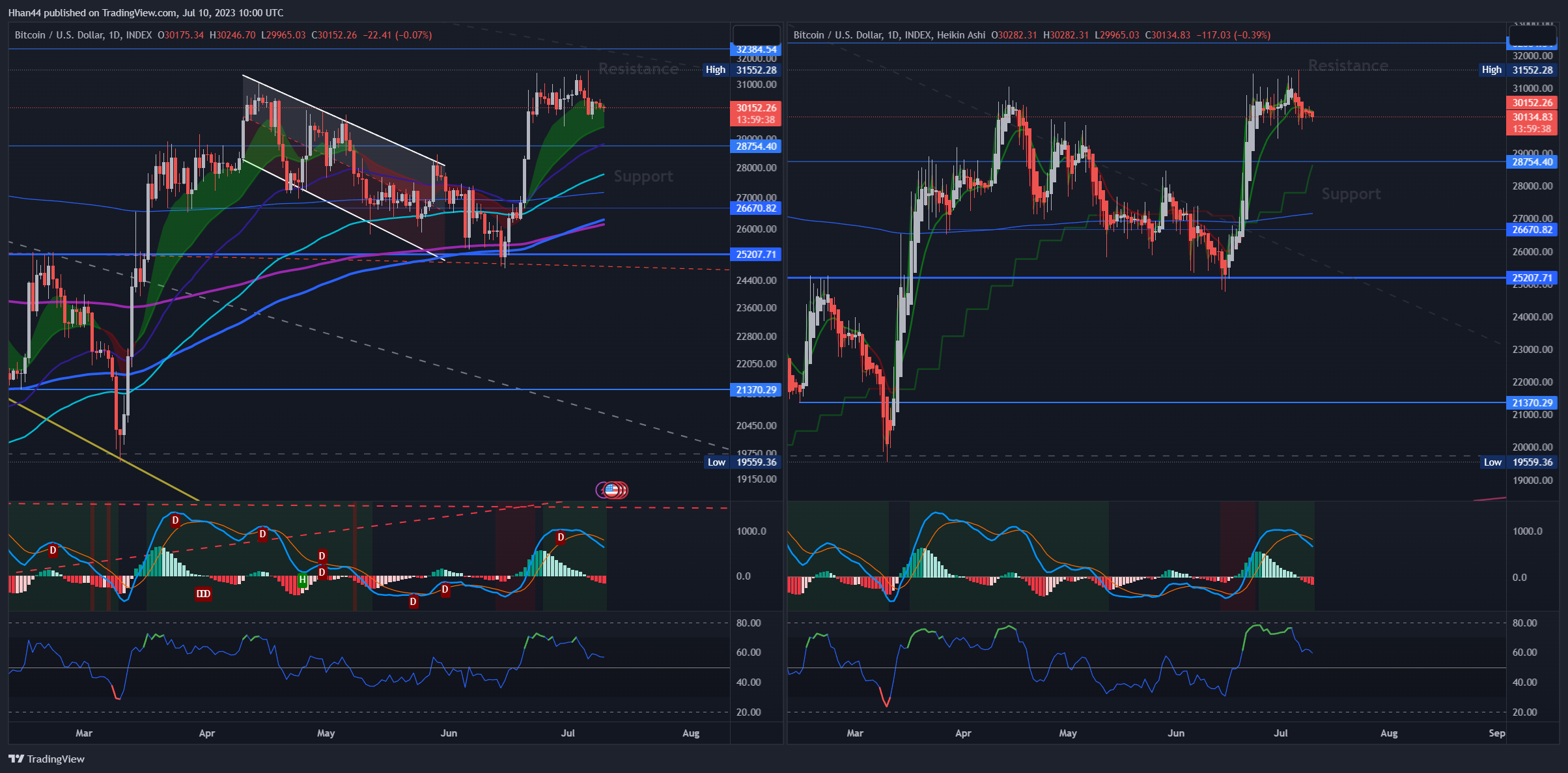Click the right chart High 31552.28 label
Screen dimensions: 1568x773
coord(1519,70)
